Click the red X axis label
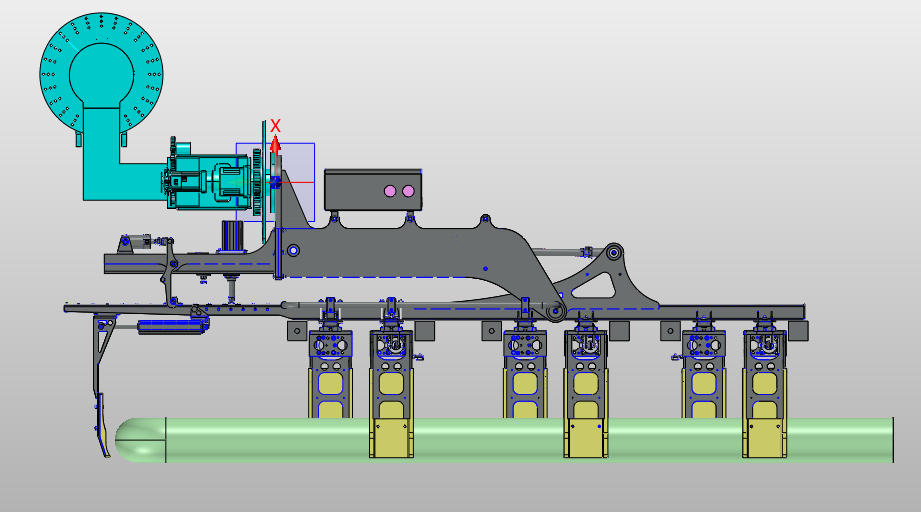 click(x=275, y=126)
